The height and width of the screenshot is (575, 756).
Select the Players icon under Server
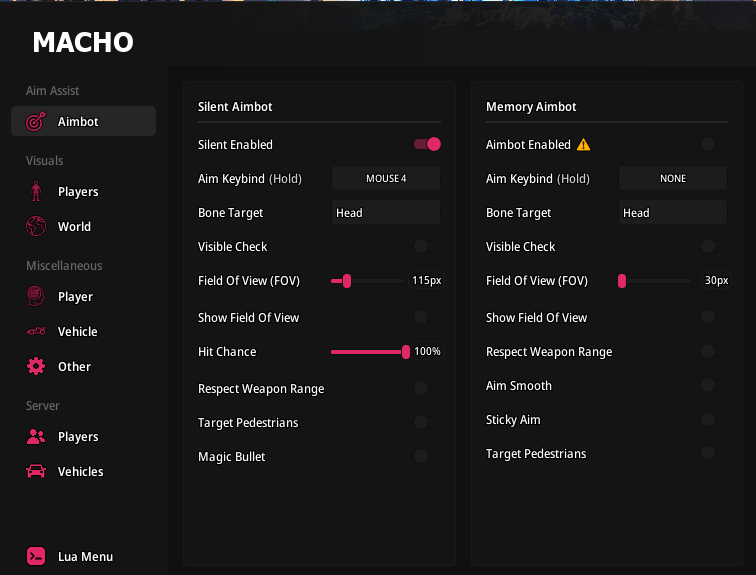[36, 437]
